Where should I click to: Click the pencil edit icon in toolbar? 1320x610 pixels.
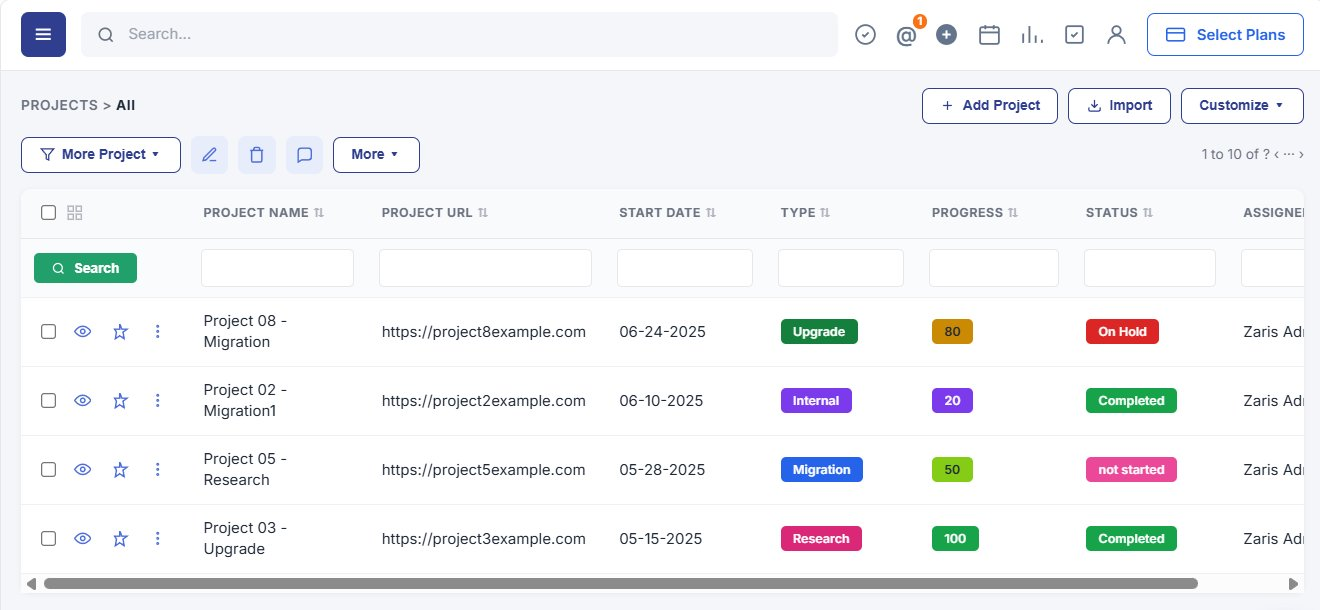tap(209, 155)
